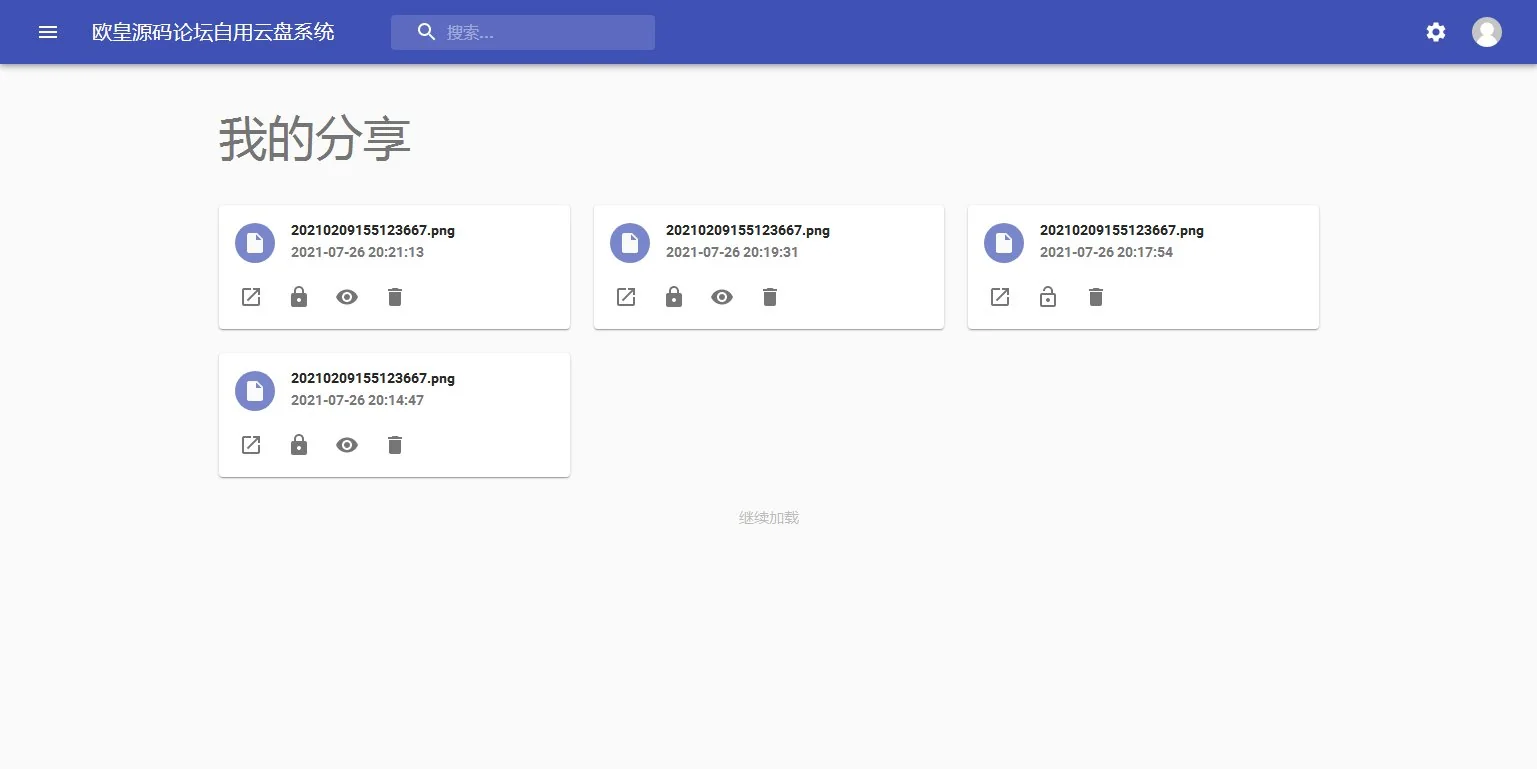Open share link of 20:14:47 file
The width and height of the screenshot is (1537, 769).
tap(251, 445)
